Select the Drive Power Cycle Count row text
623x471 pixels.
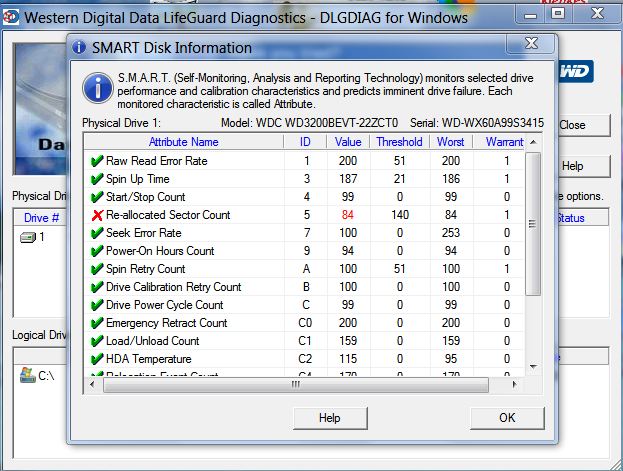[x=164, y=305]
